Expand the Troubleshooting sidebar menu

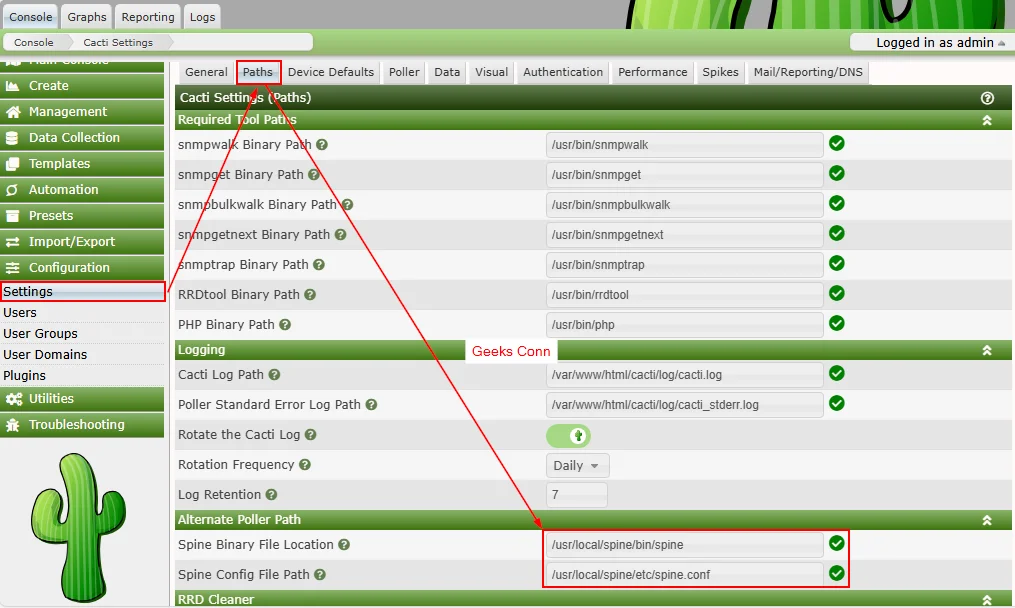click(76, 425)
